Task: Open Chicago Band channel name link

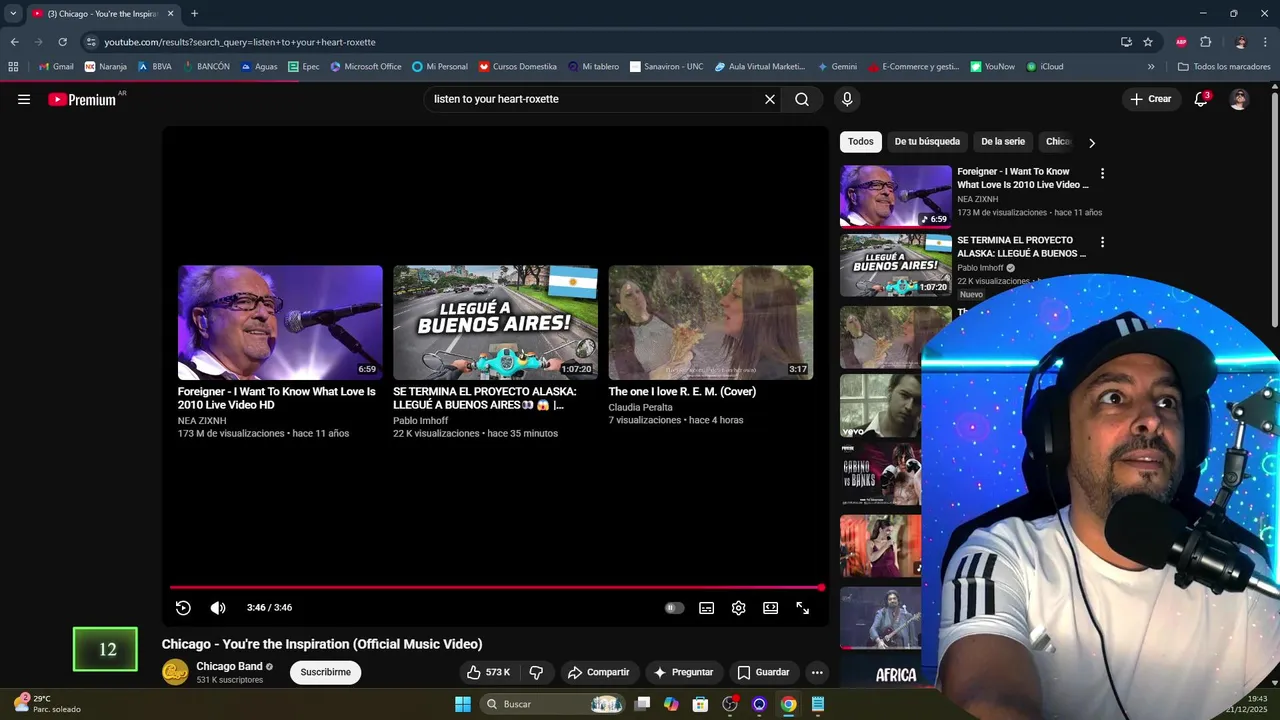Action: (x=229, y=666)
